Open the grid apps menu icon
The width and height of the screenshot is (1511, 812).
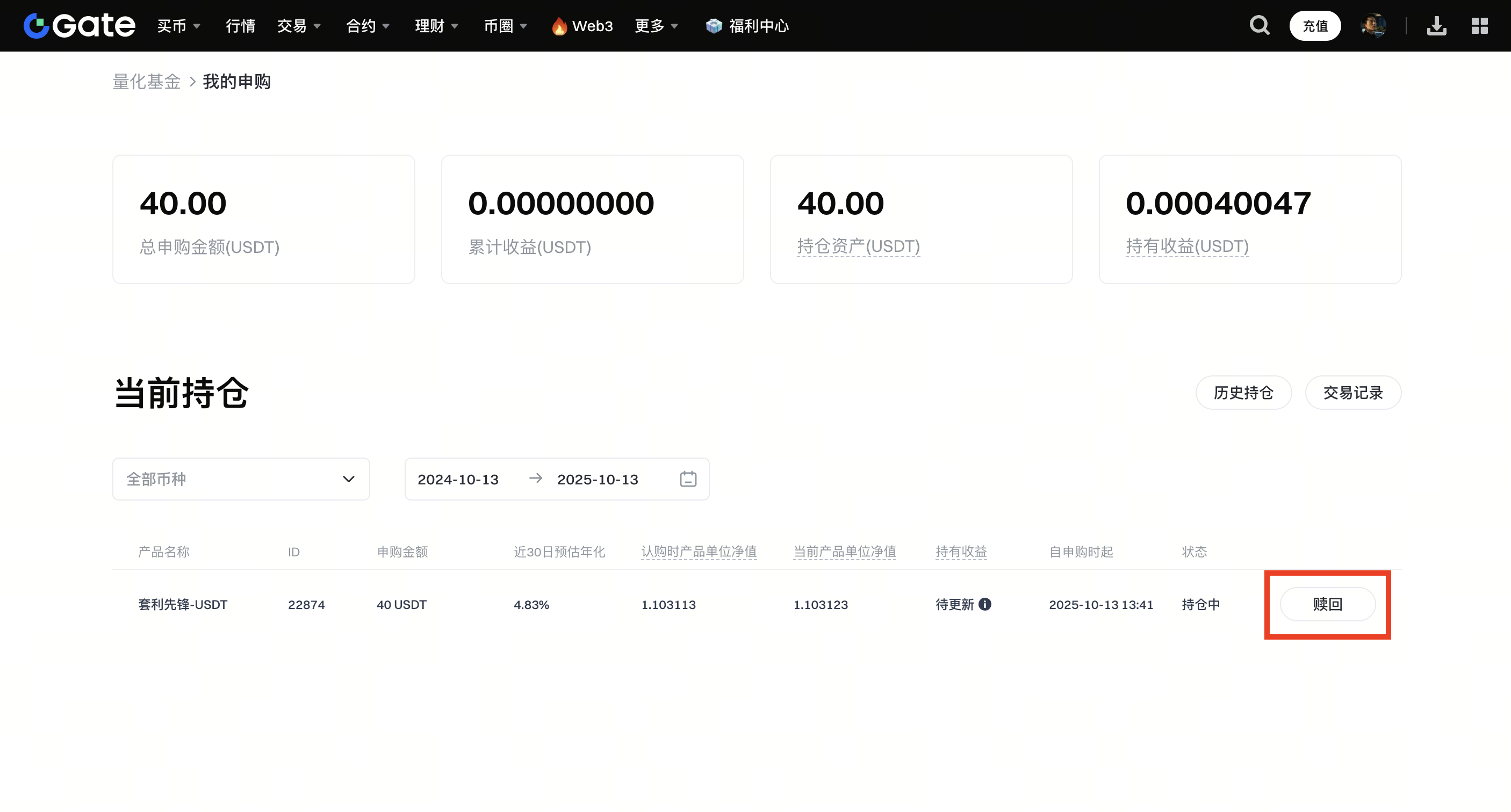click(1479, 25)
